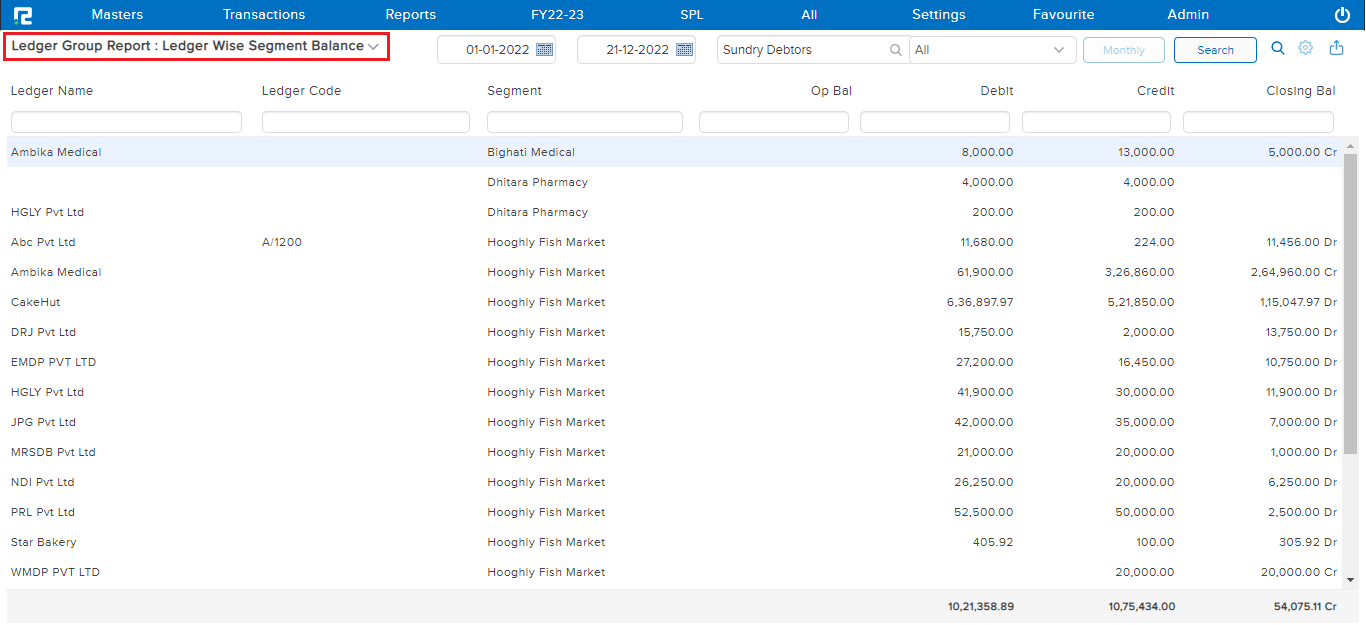The height and width of the screenshot is (625, 1366).
Task: Open the Transactions menu
Action: 263,14
